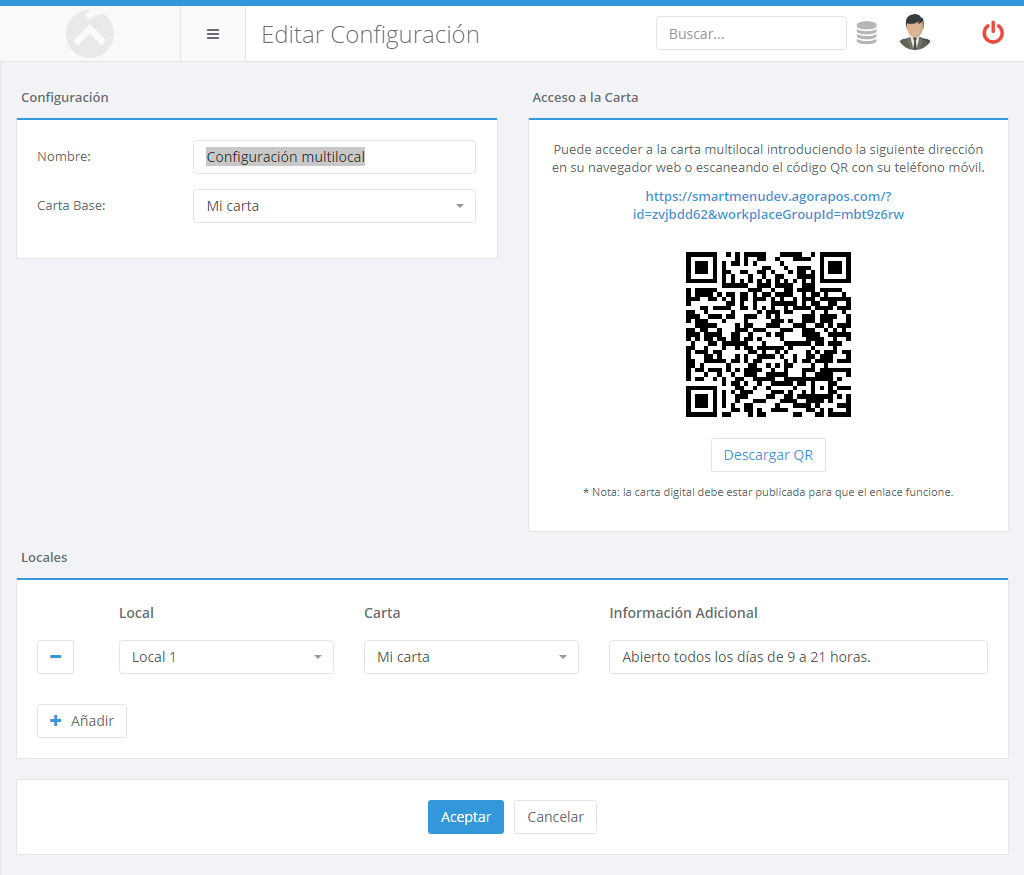The image size is (1024, 875).
Task: Click the red power logout icon
Action: pyautogui.click(x=993, y=33)
